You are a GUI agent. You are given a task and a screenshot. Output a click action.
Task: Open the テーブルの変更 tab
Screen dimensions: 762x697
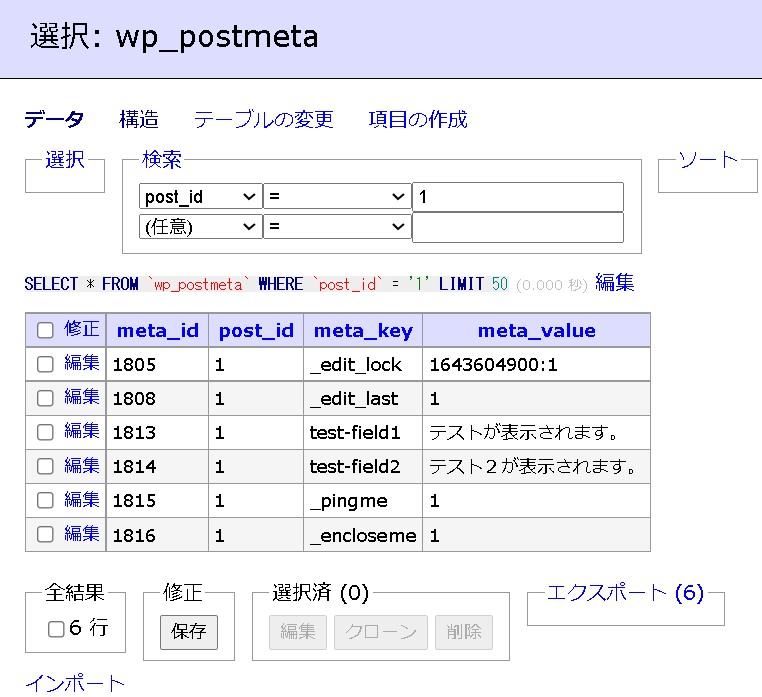[264, 120]
